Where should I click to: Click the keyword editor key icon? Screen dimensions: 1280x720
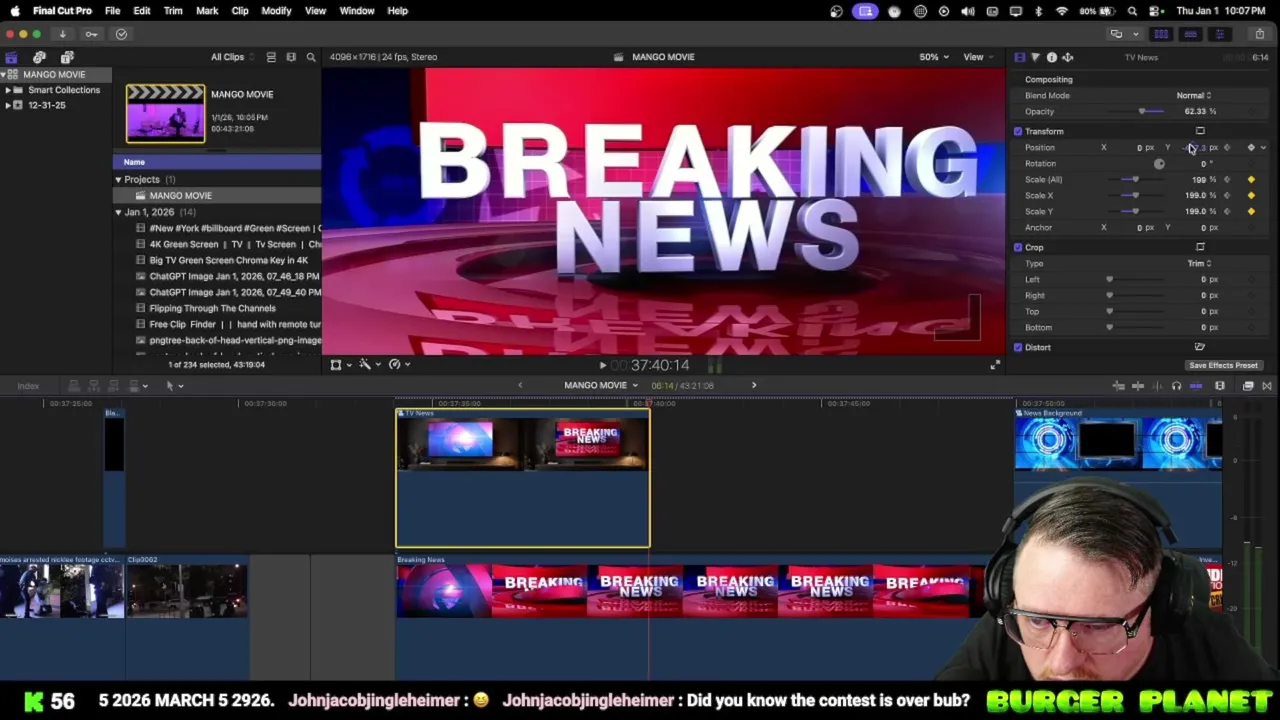click(x=91, y=34)
